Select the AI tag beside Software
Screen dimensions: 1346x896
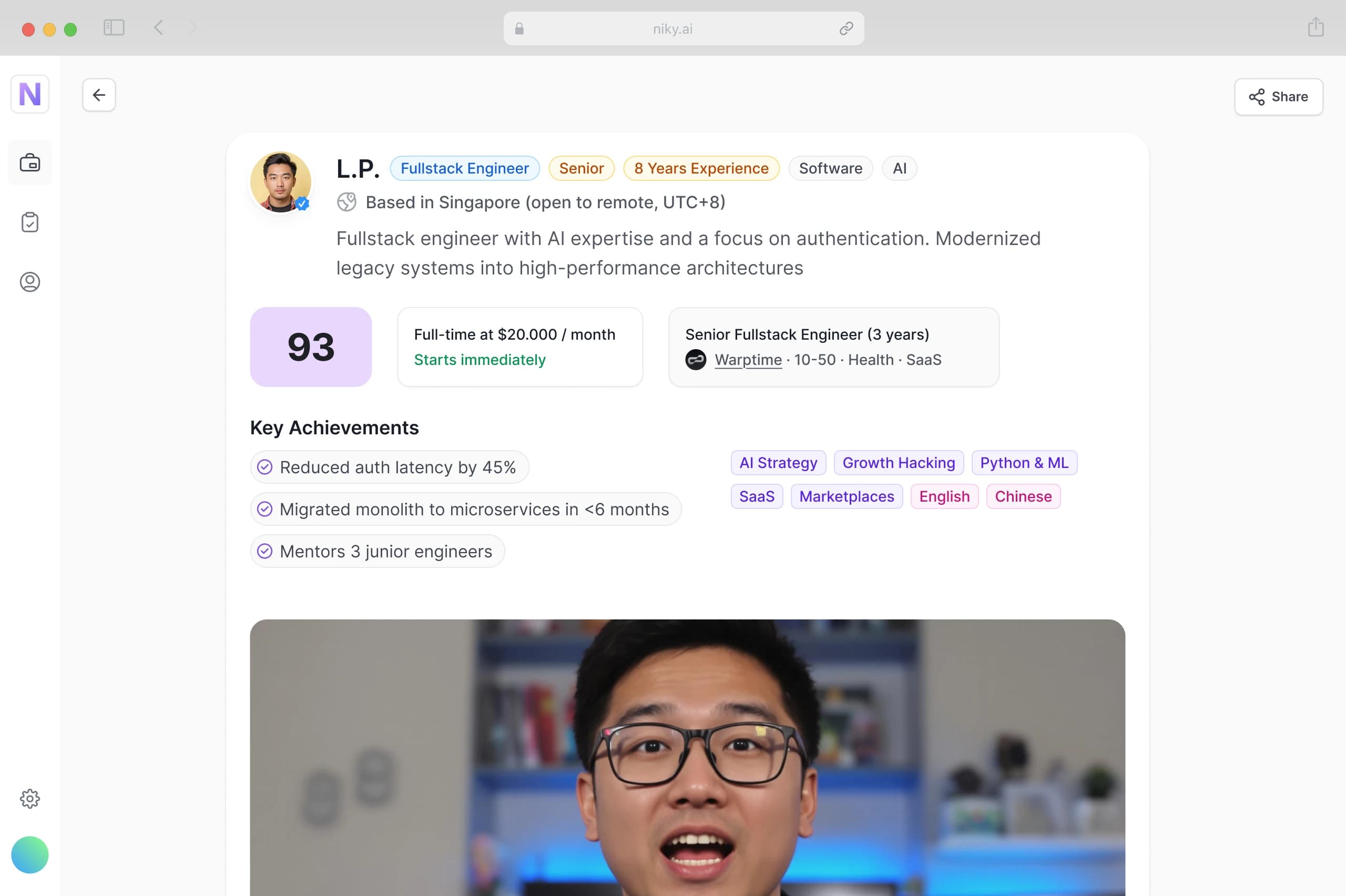click(x=899, y=168)
